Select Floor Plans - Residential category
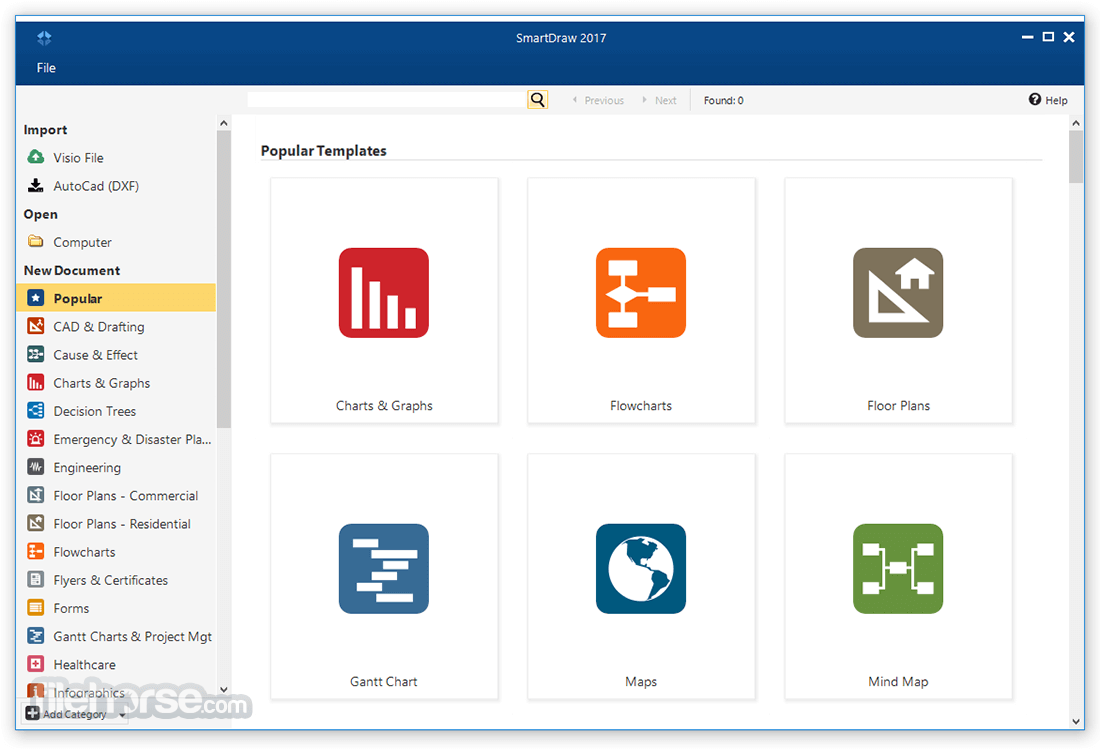This screenshot has width=1100, height=749. coord(116,524)
